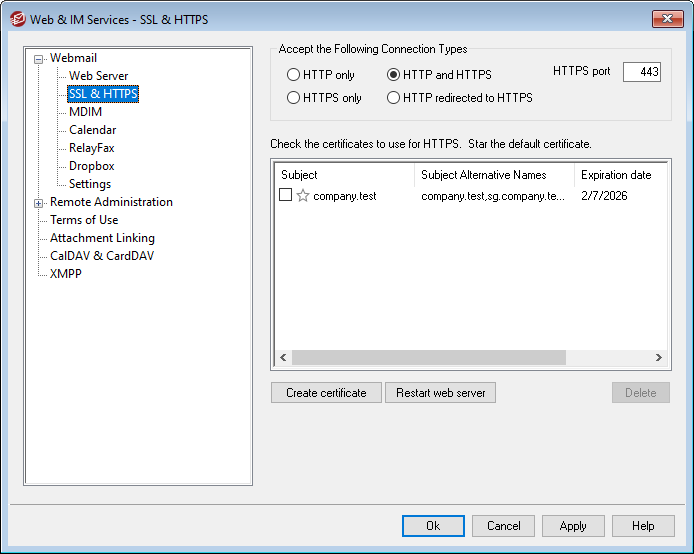This screenshot has height=554, width=694.
Task: Click the Apply button
Action: tap(573, 526)
